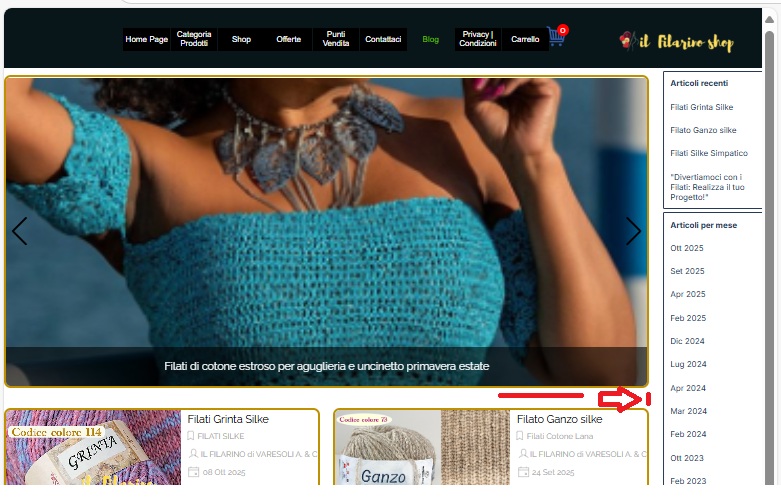The width and height of the screenshot is (781, 499).
Task: Advance slider with right arrow
Action: [x=633, y=232]
